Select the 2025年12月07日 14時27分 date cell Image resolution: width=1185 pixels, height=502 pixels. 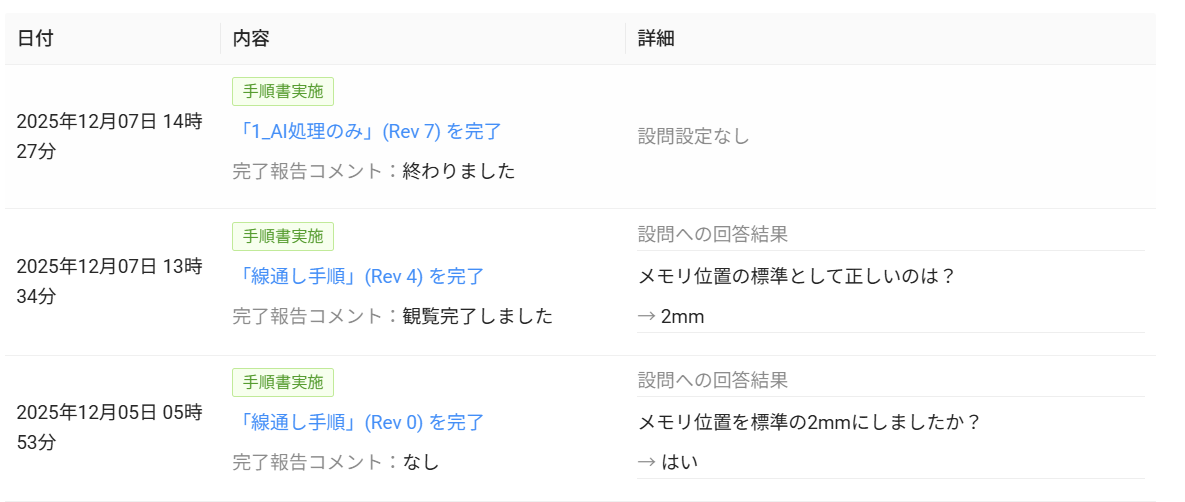click(110, 136)
